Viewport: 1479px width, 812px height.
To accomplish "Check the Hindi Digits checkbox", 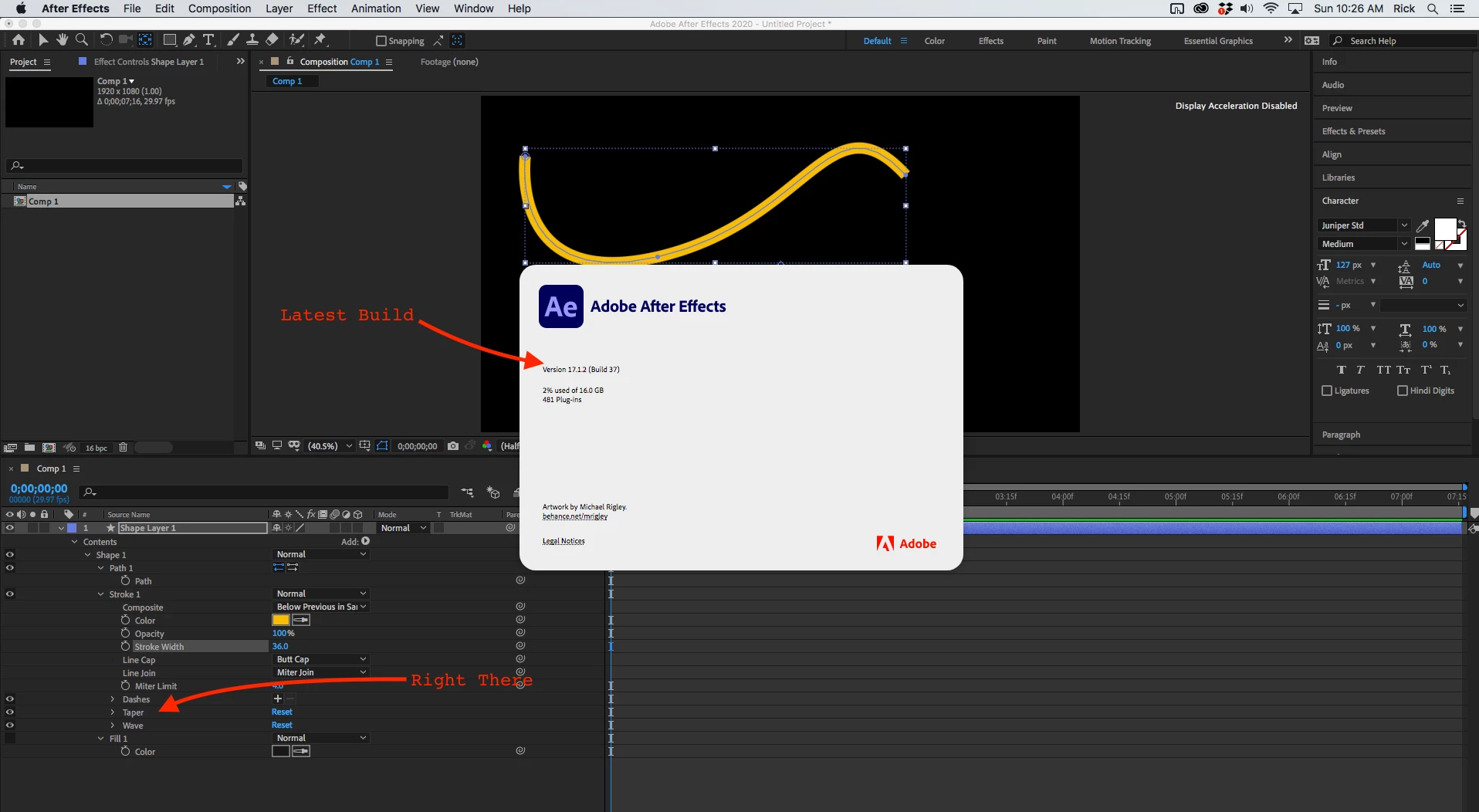I will pos(1403,391).
